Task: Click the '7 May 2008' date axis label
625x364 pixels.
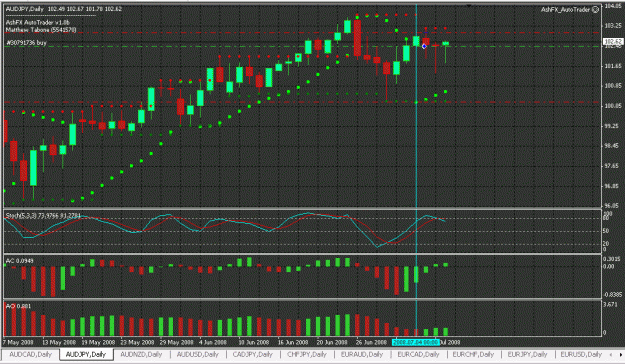Action: coord(17,342)
